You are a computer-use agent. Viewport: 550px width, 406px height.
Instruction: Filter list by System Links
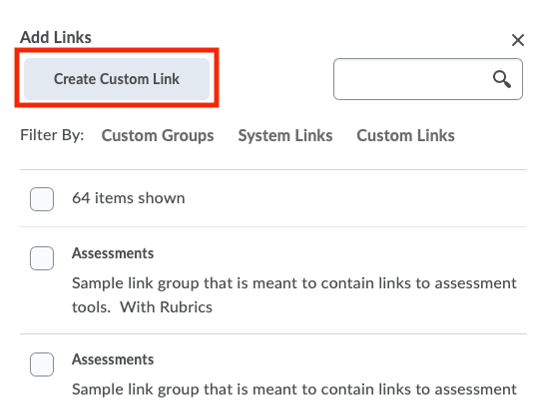(x=285, y=135)
